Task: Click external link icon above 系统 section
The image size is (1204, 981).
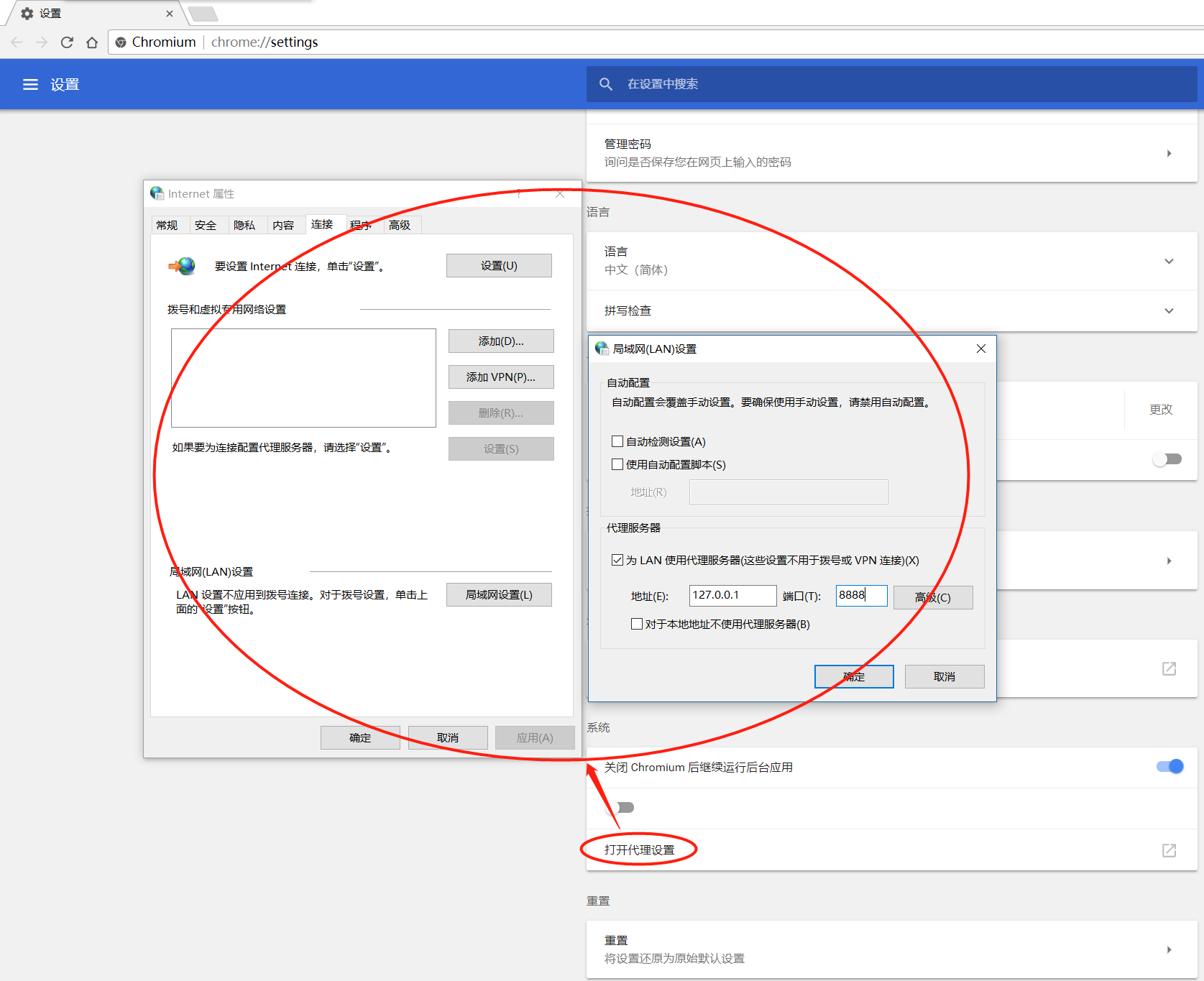Action: coord(1169,668)
